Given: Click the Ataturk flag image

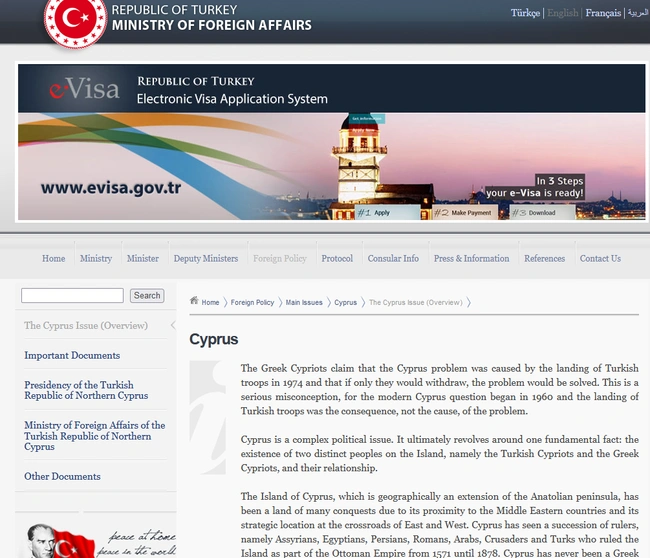Looking at the screenshot, I should pyautogui.click(x=61, y=541).
